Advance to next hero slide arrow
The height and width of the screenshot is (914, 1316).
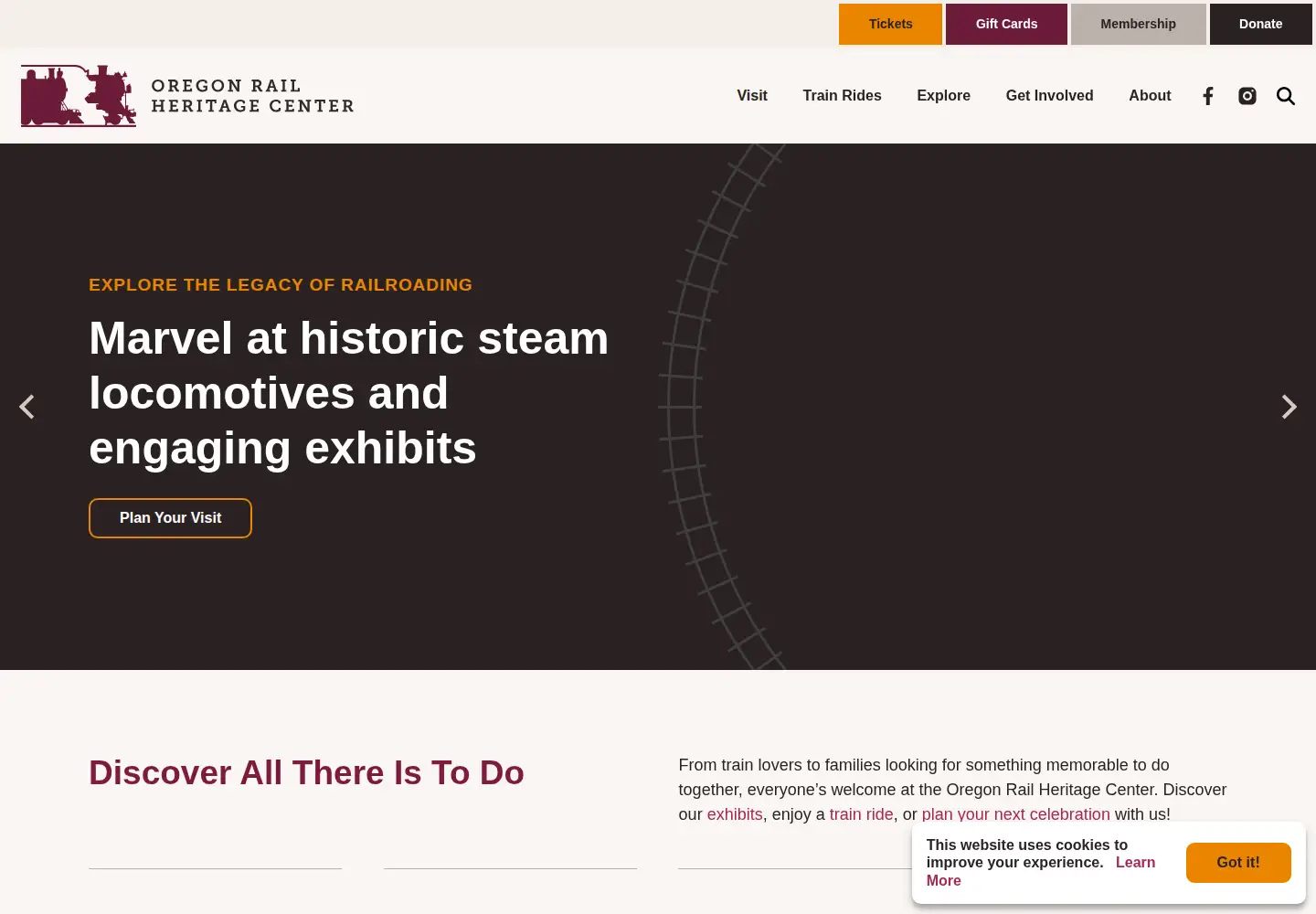point(1289,407)
